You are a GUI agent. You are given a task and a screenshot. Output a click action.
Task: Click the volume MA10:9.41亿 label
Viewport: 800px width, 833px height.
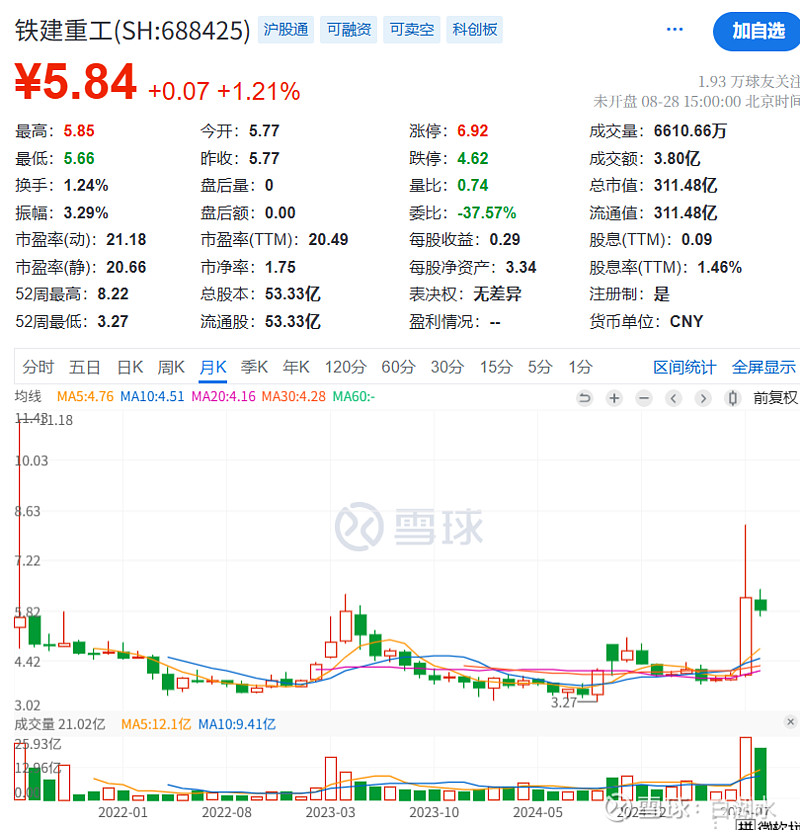(237, 724)
